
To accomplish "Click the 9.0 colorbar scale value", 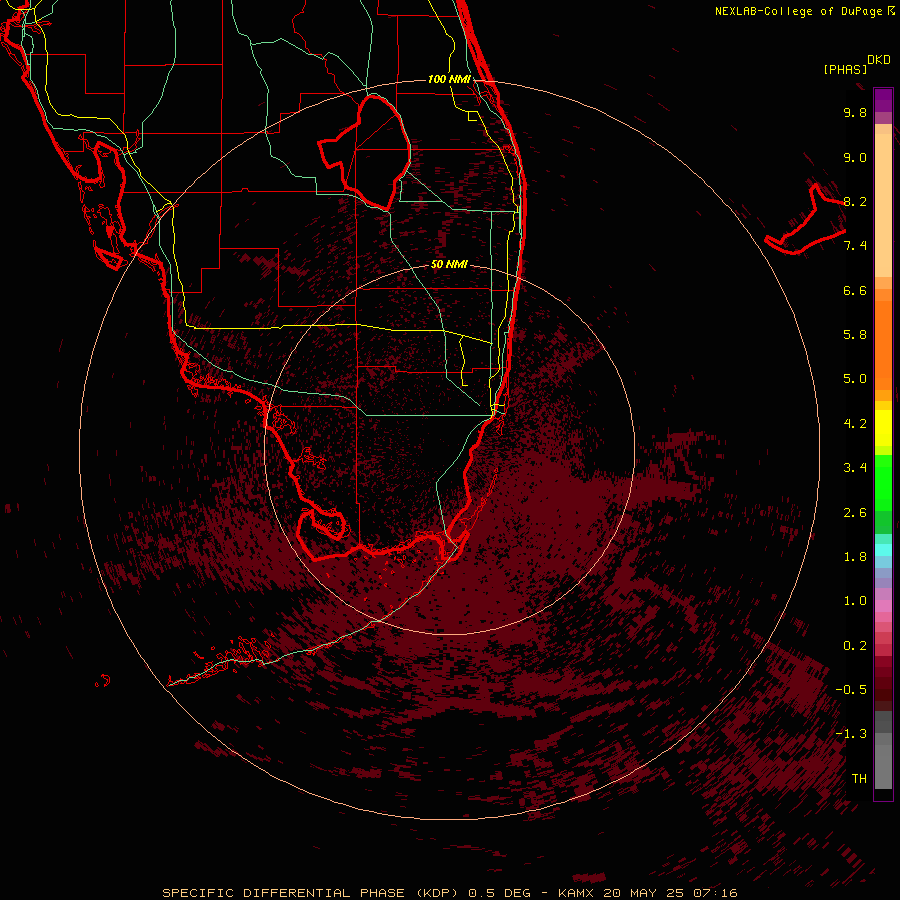I will click(855, 157).
